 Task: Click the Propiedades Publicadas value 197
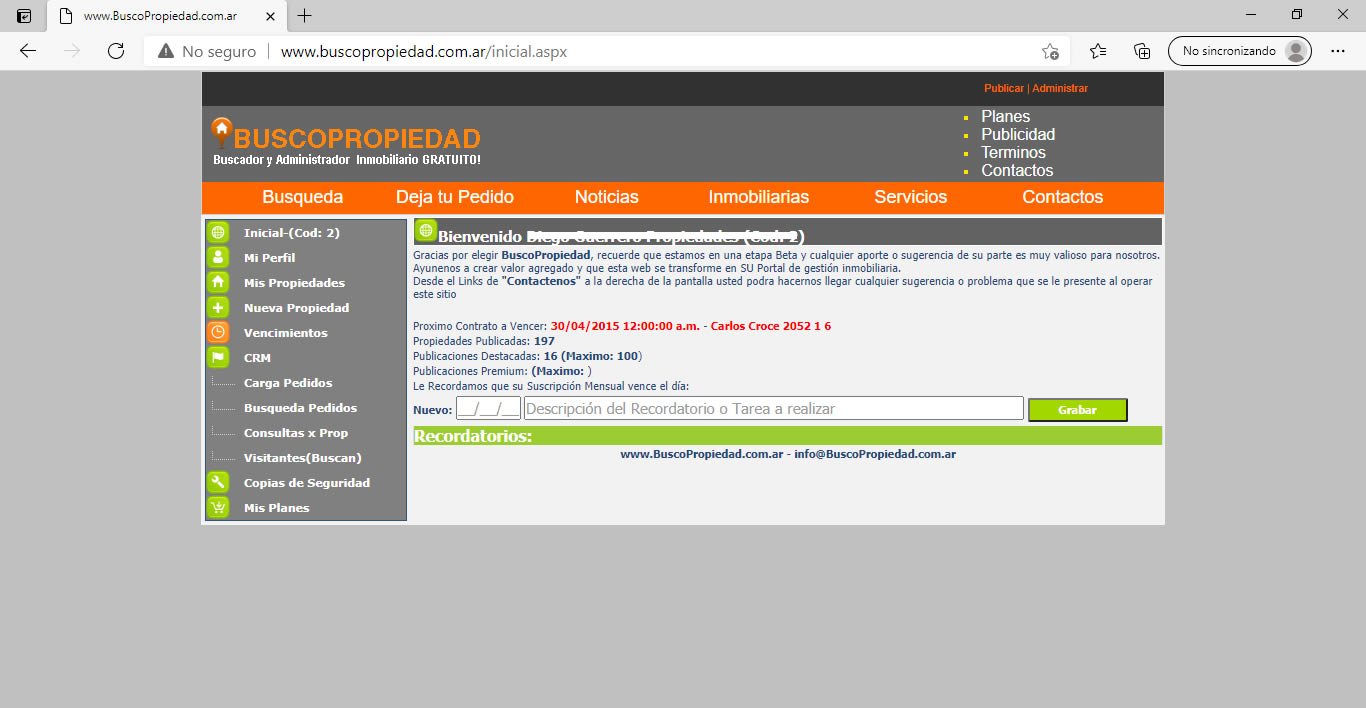544,341
